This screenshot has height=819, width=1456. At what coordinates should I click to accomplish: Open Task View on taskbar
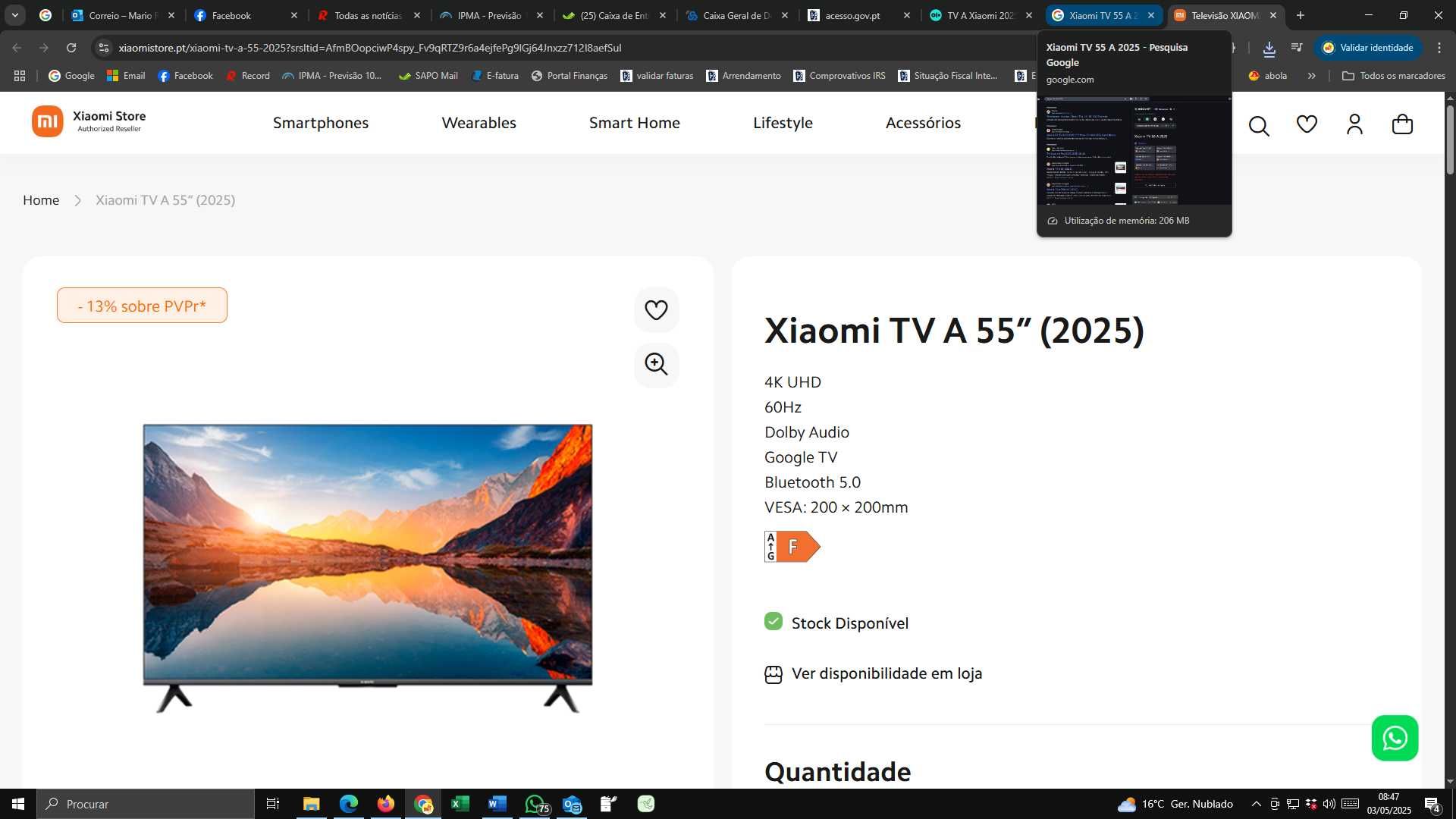[273, 804]
